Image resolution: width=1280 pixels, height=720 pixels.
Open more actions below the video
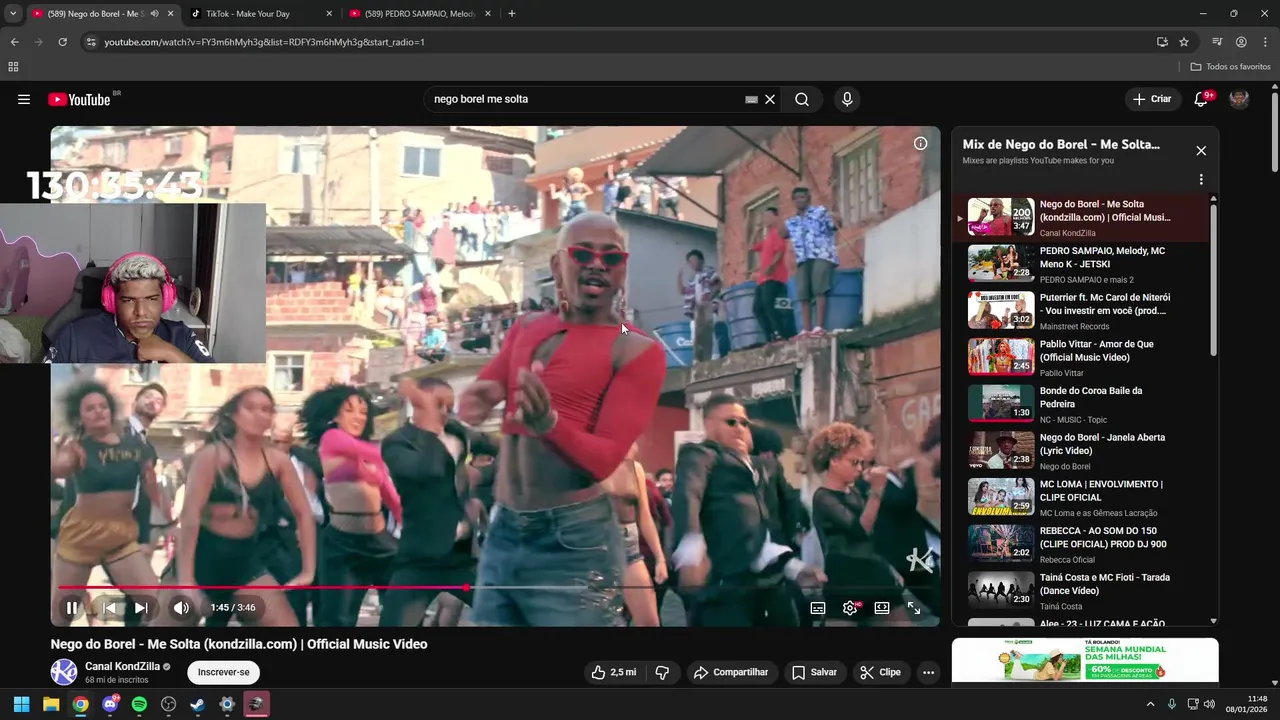928,672
